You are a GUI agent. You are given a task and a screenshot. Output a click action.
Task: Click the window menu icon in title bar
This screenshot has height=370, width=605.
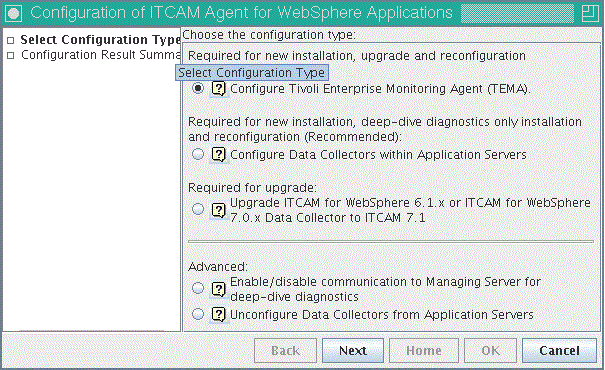coord(14,13)
